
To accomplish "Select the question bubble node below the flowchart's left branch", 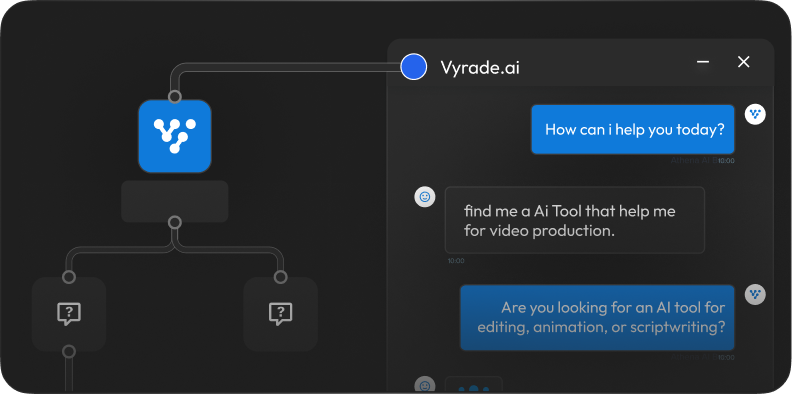I will (x=69, y=314).
